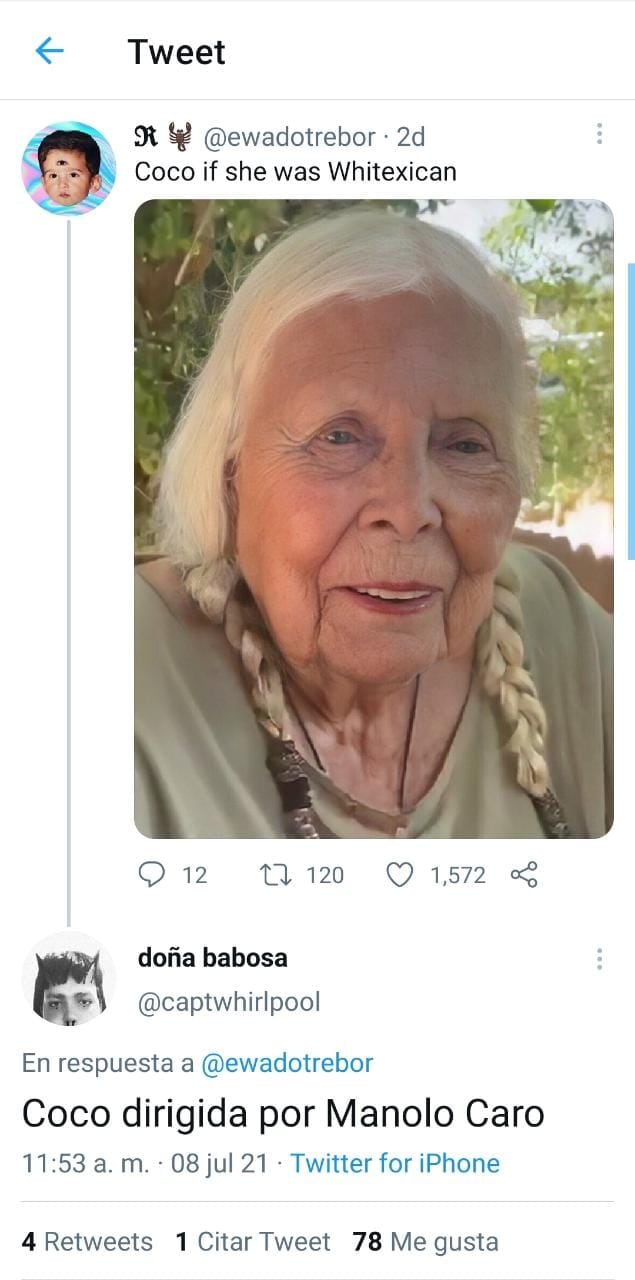View the 78 Me gusta list
635x1280 pixels.
click(425, 1242)
